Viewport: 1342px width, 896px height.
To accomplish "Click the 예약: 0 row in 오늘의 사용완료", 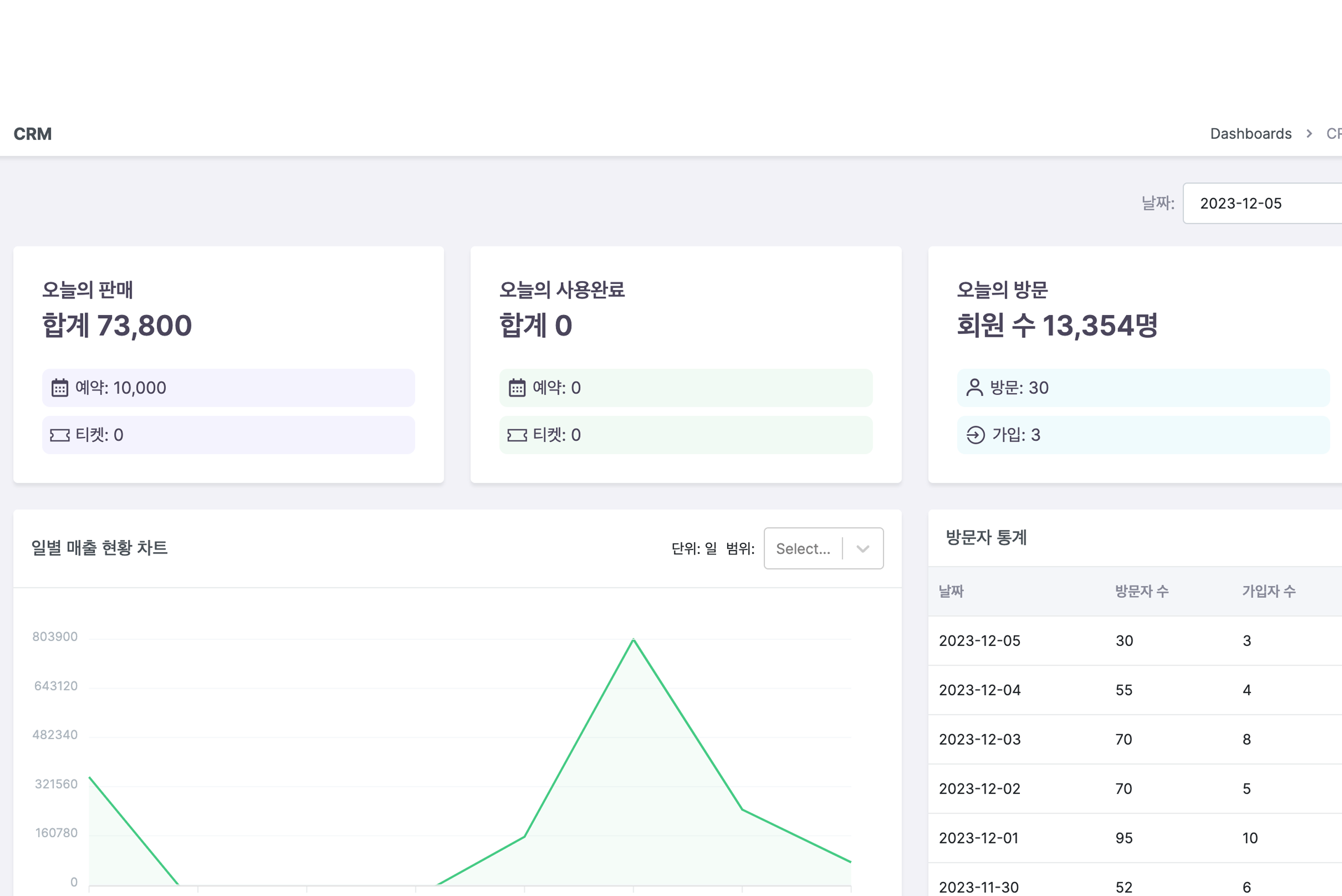I will point(686,388).
